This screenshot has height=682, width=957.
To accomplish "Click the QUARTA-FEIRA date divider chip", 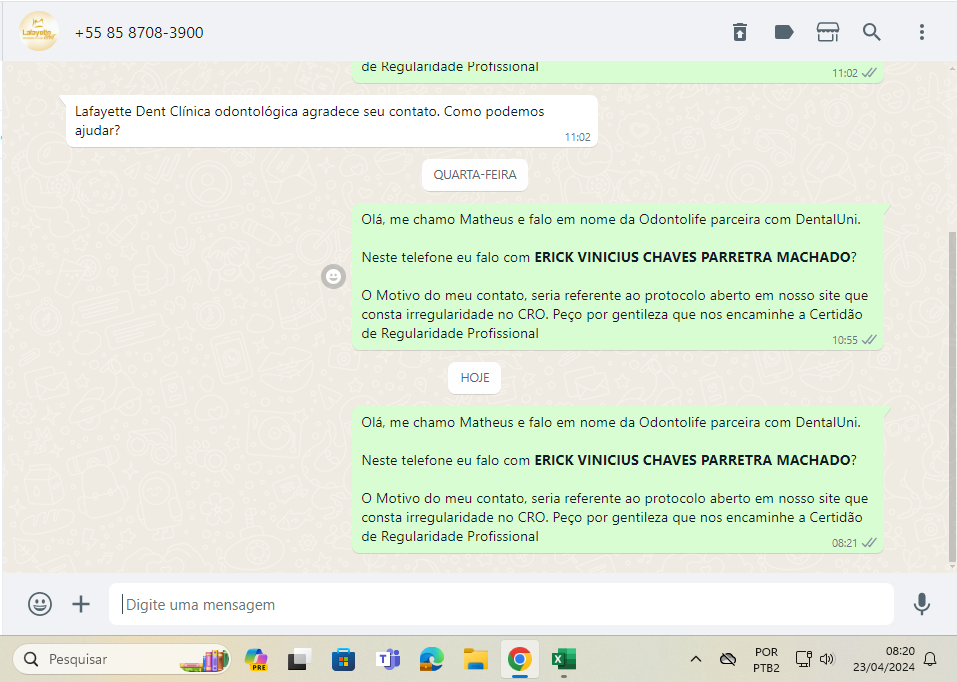I will [475, 175].
